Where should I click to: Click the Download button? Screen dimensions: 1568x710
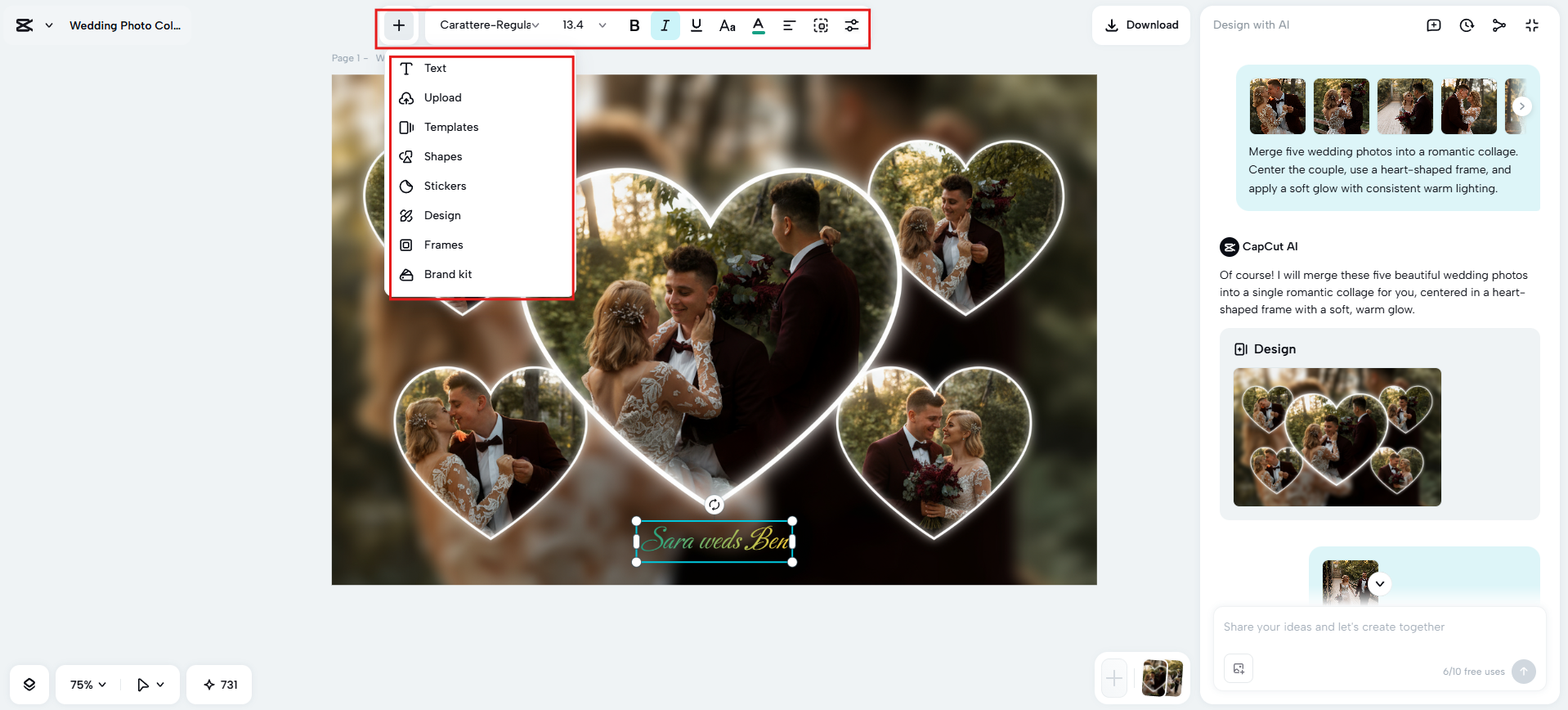[1141, 25]
